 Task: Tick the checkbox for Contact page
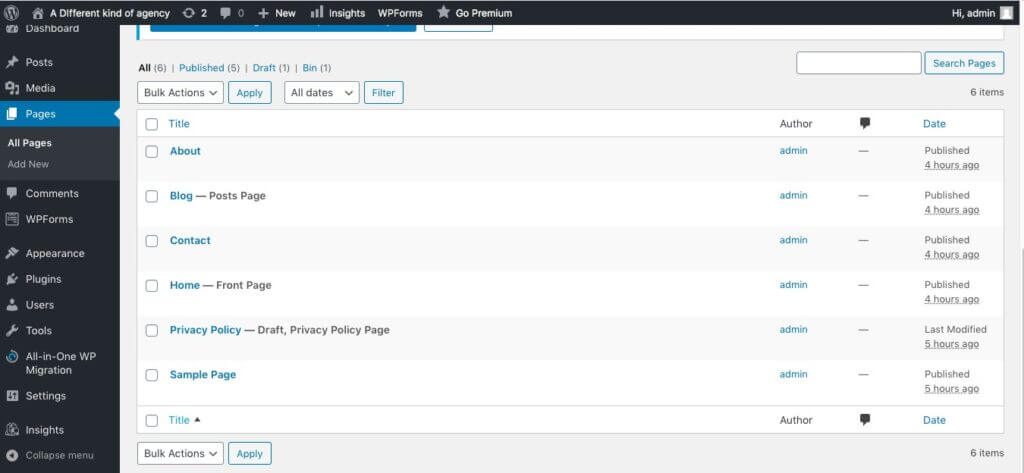(152, 241)
